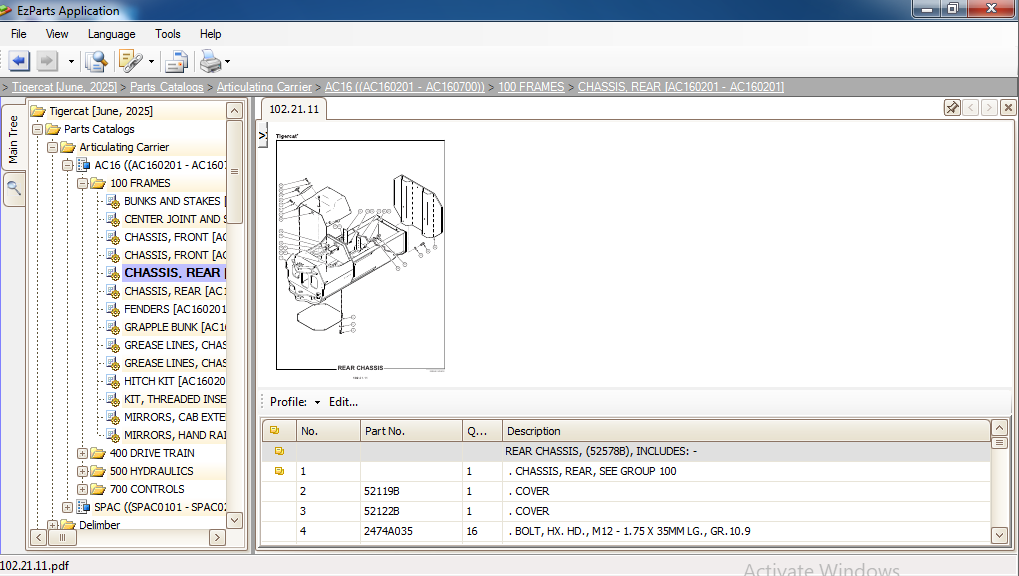The width and height of the screenshot is (1019, 576).
Task: Click the document search magnifier toolbar icon
Action: tap(96, 62)
